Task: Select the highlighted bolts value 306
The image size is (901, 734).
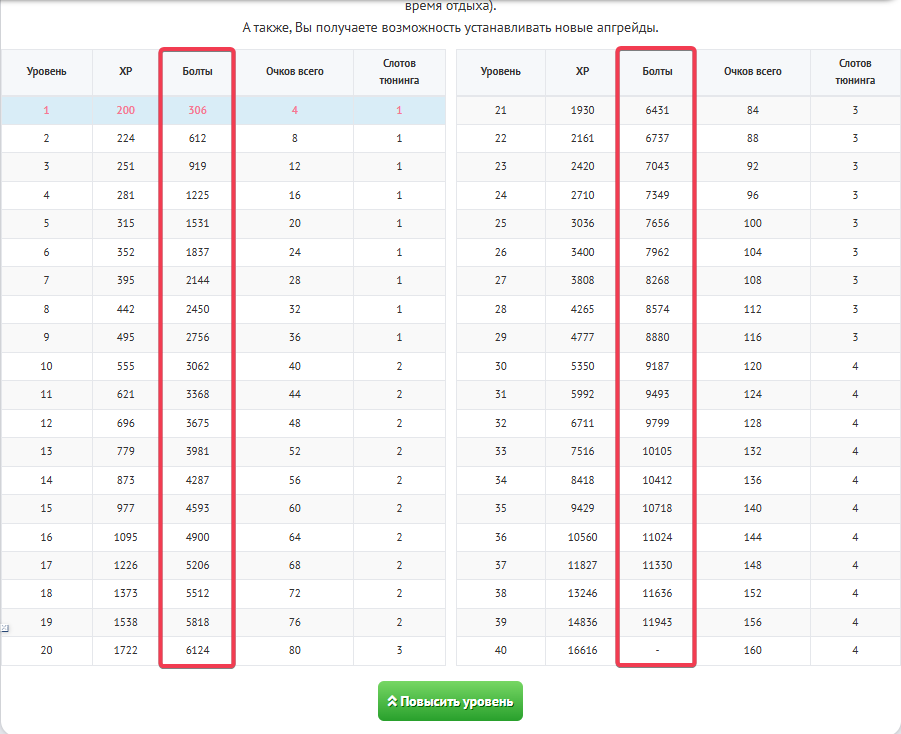Action: 197,110
